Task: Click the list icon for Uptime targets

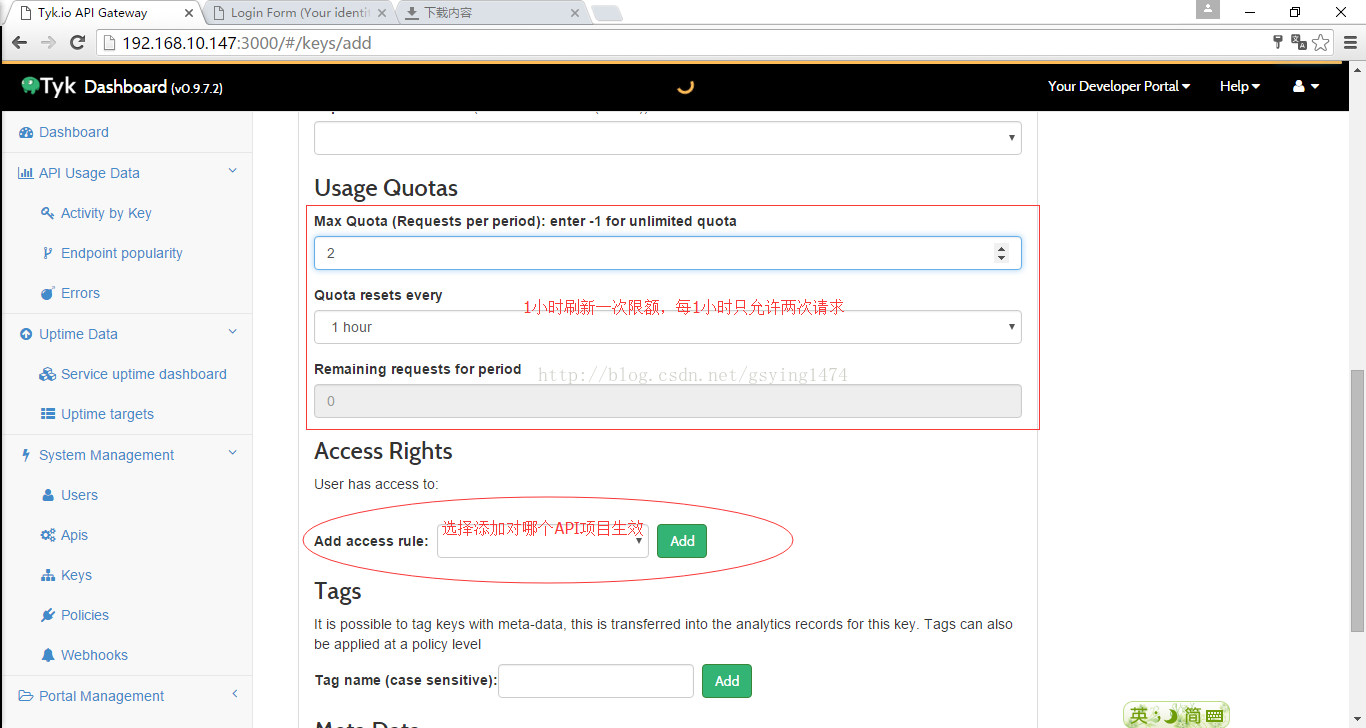Action: coord(47,414)
